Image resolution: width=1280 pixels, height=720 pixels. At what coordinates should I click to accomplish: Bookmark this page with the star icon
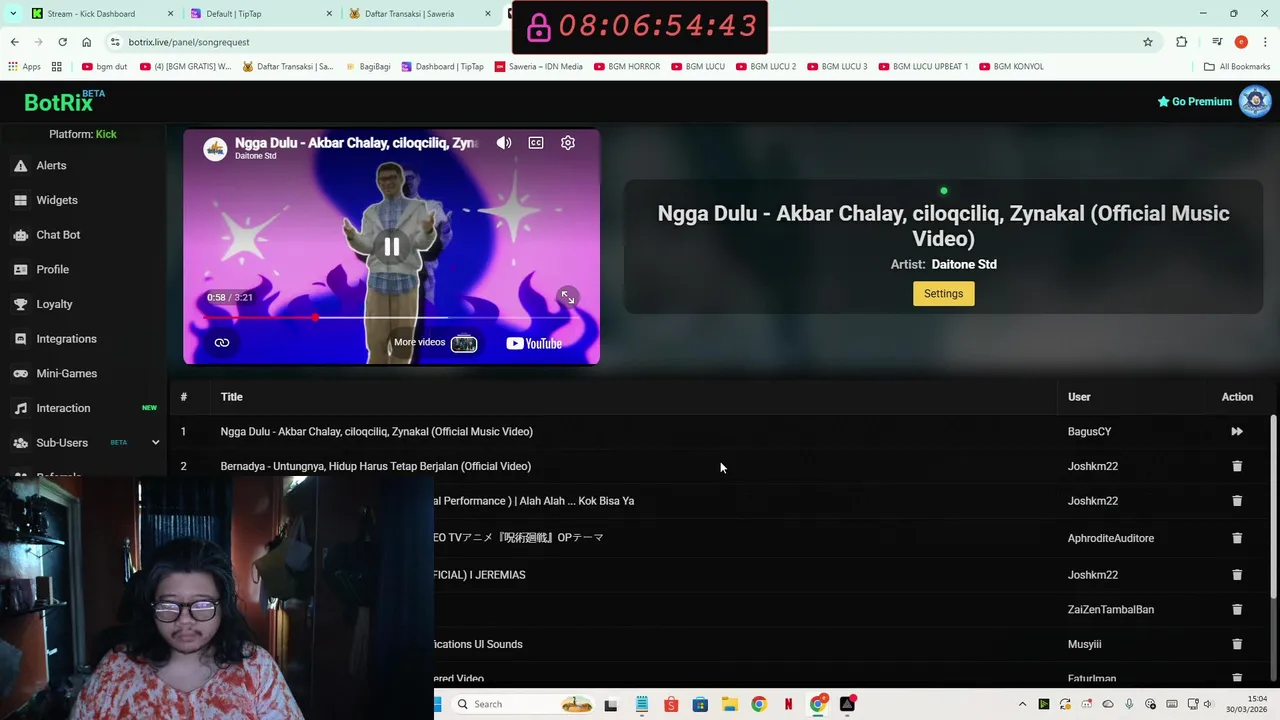point(1148,42)
